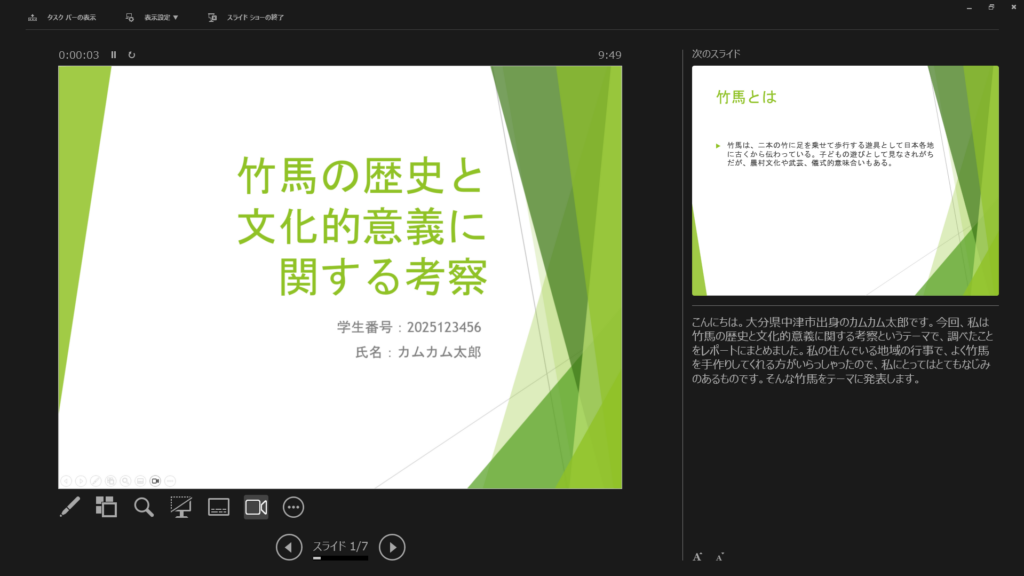Minimize the presenter view window
Image resolution: width=1024 pixels, height=576 pixels.
coord(969,7)
